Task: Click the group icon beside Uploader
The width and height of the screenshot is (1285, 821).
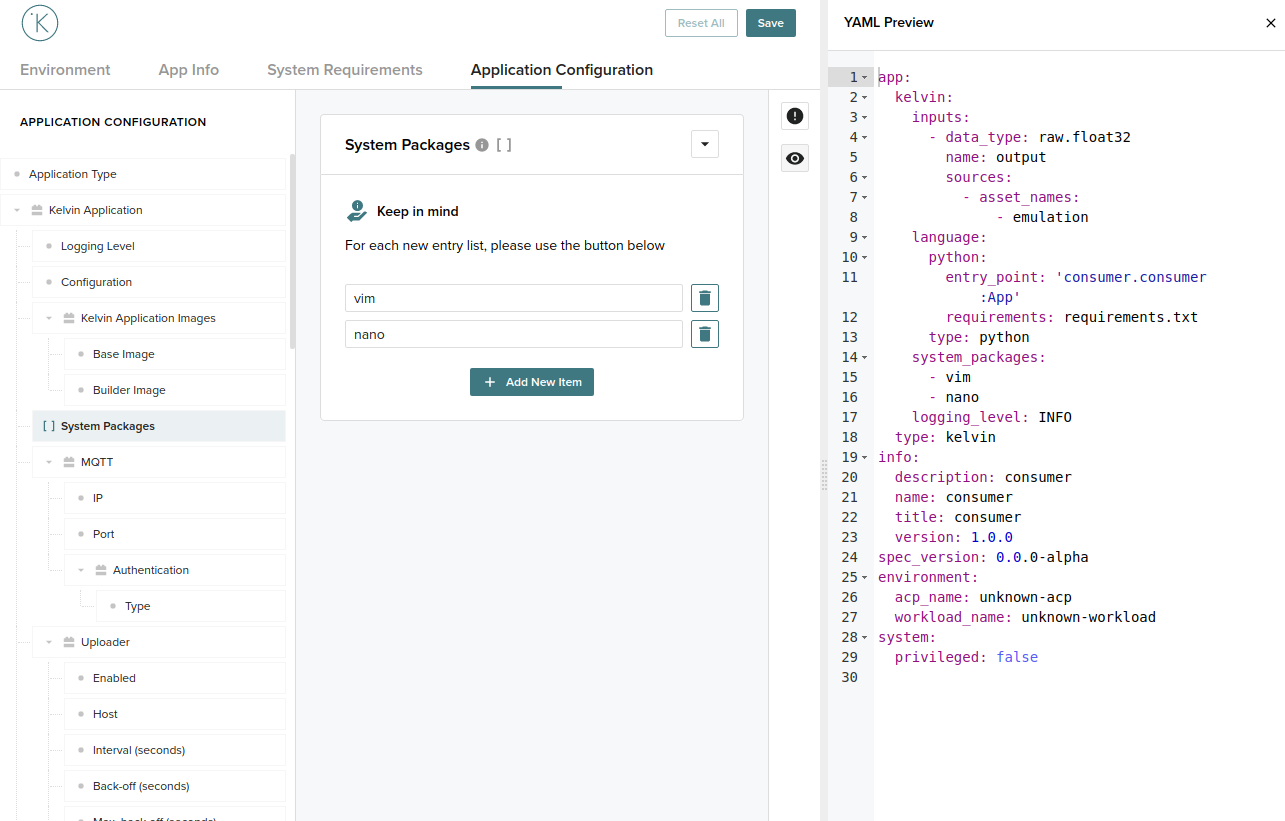Action: click(69, 642)
